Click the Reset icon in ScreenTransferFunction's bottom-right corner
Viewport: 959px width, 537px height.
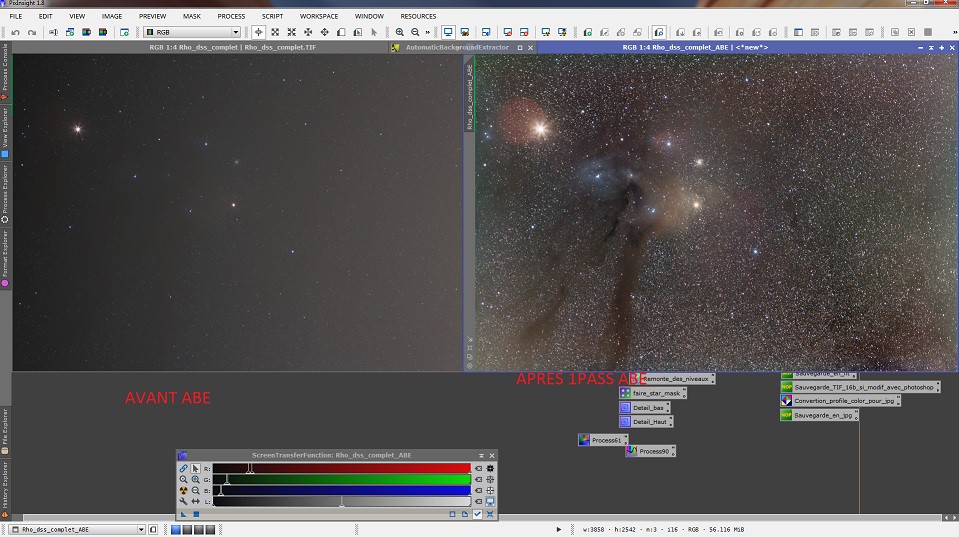(x=490, y=514)
